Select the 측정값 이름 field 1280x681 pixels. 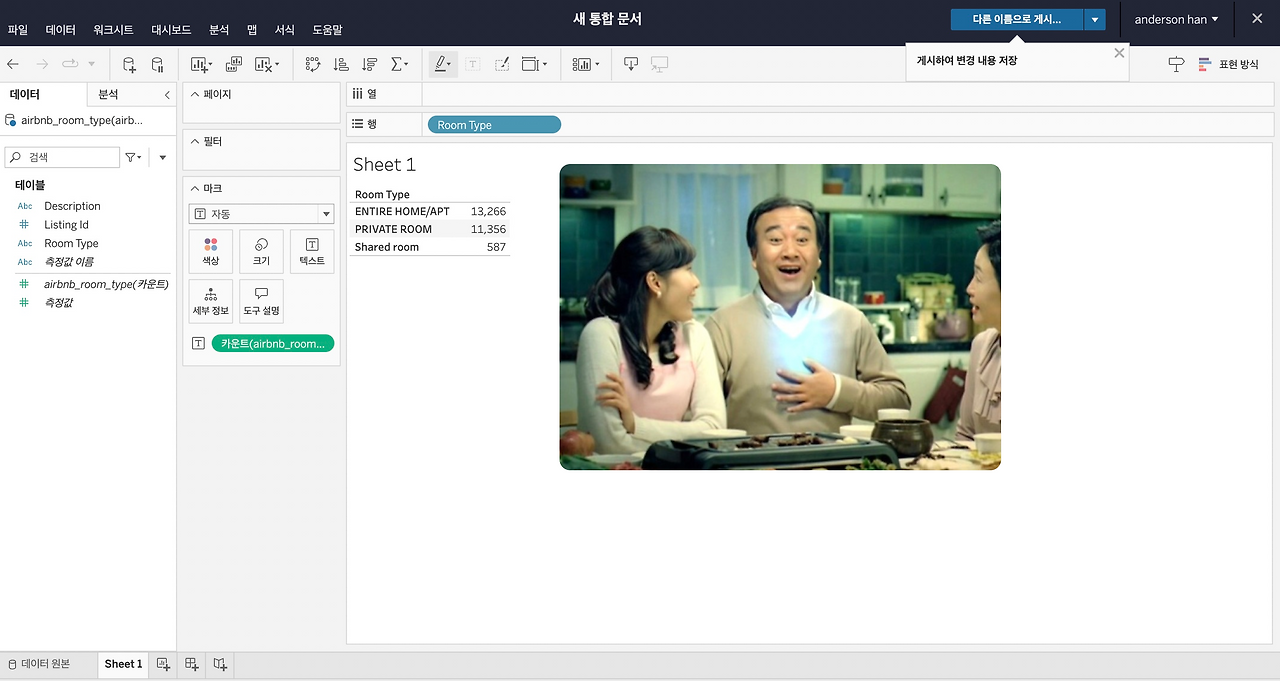(68, 262)
